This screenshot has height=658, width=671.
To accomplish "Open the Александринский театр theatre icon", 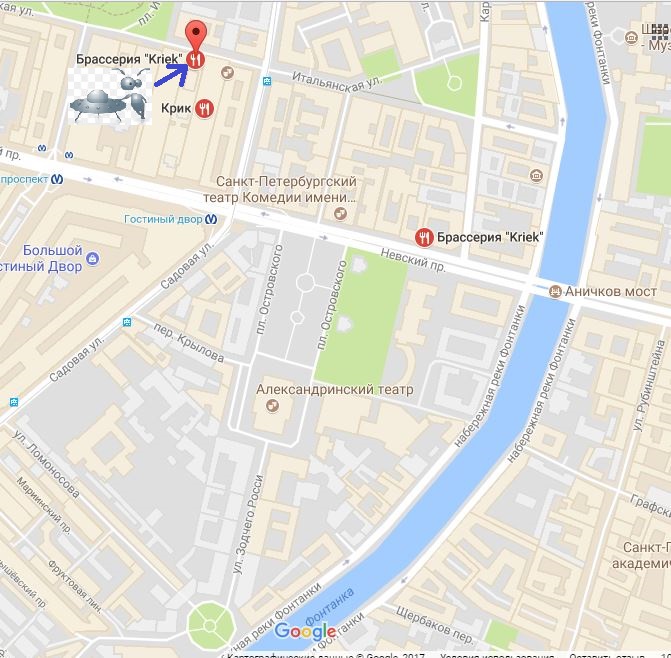I will pos(272,405).
